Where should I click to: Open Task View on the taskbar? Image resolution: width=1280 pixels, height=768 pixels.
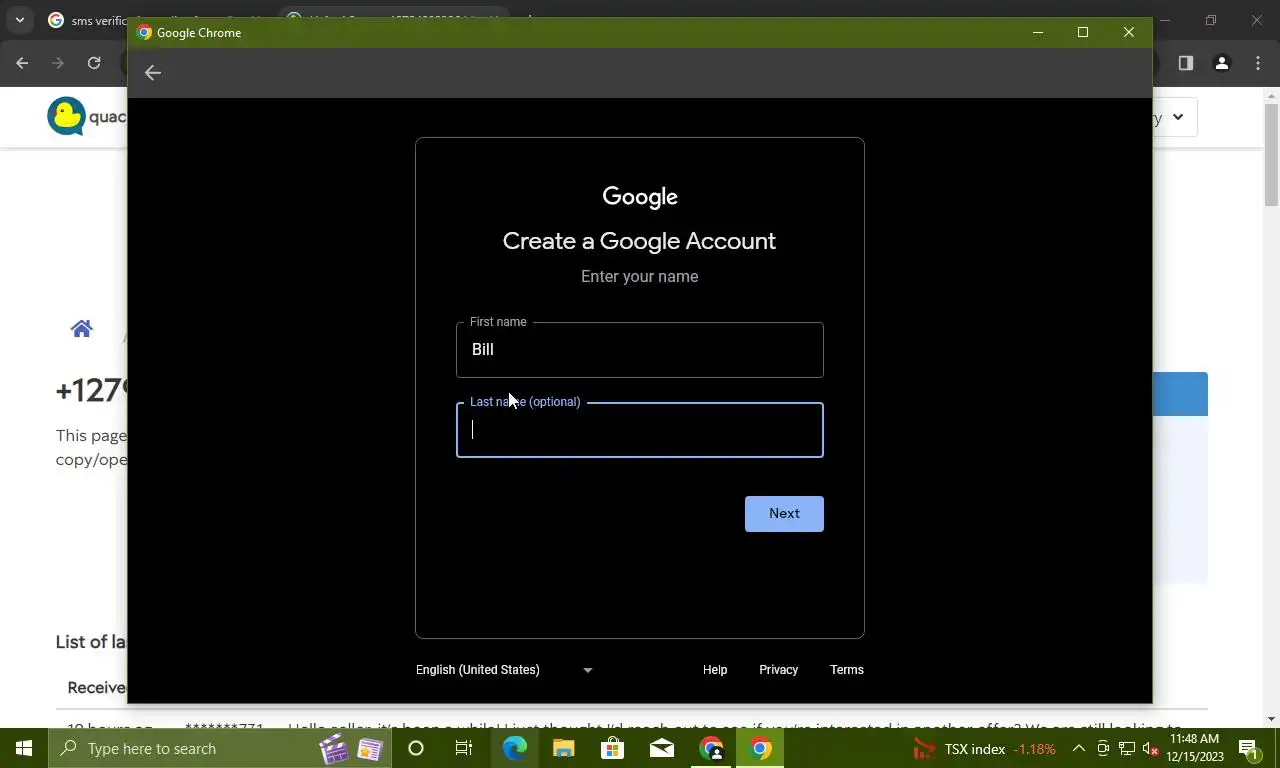(x=464, y=748)
